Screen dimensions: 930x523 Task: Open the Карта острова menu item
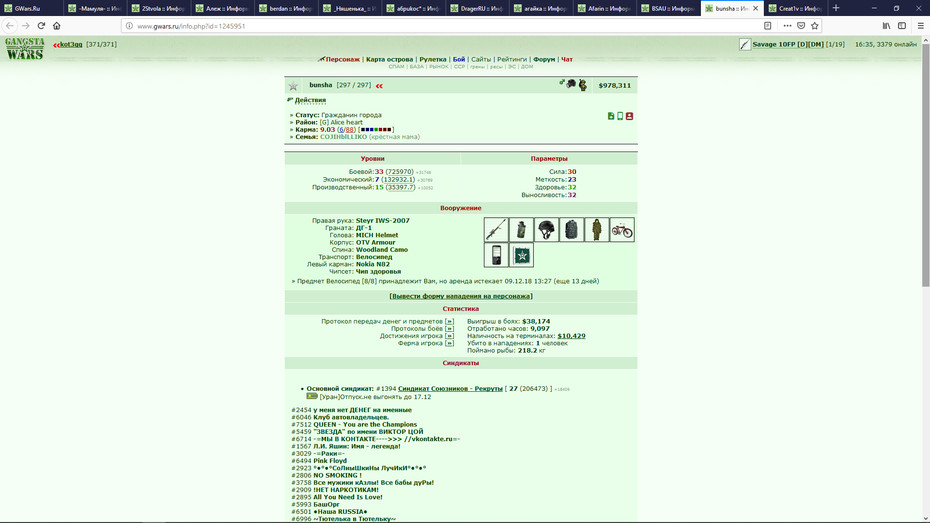coord(389,59)
